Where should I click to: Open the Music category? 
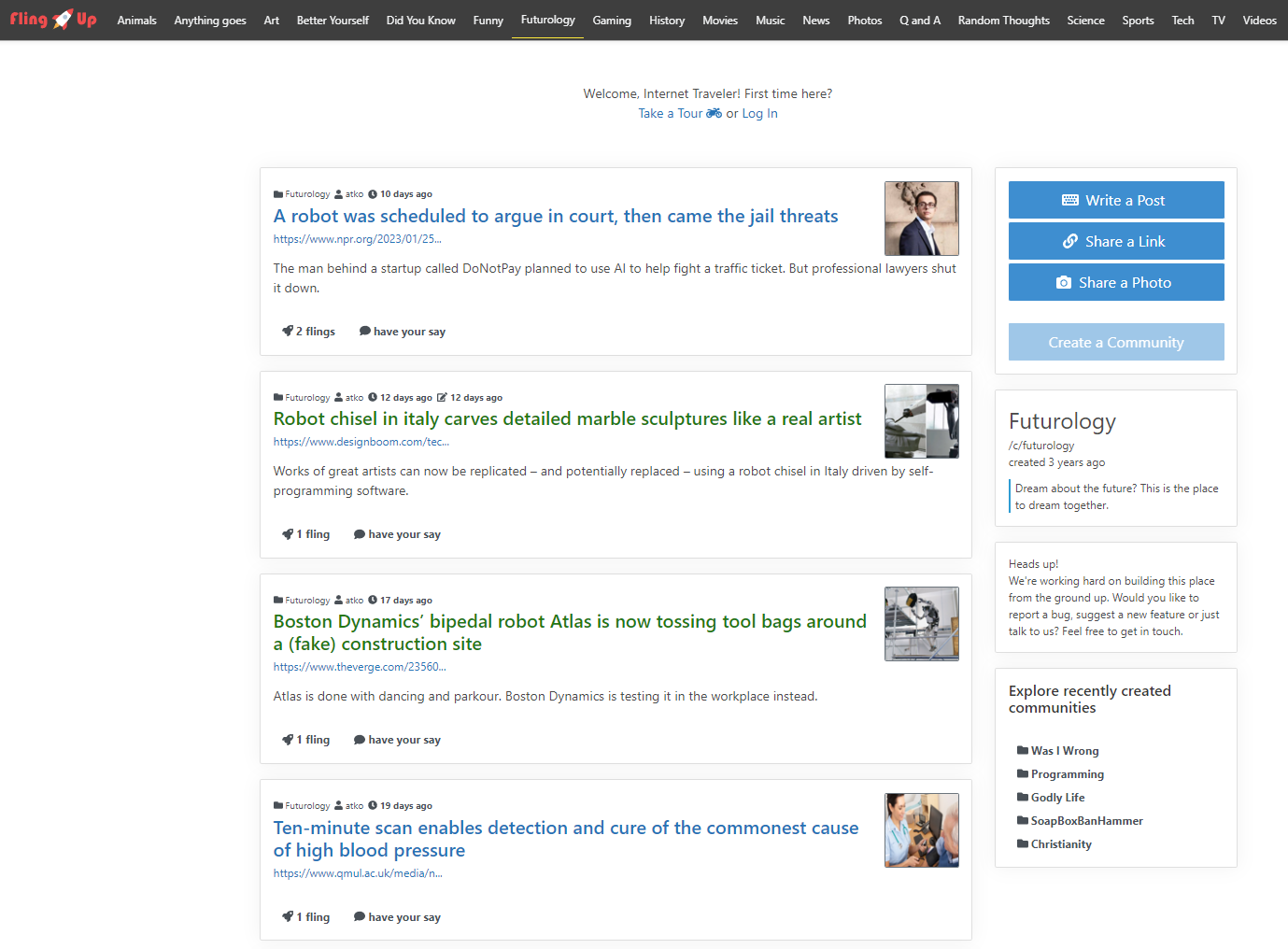click(771, 20)
